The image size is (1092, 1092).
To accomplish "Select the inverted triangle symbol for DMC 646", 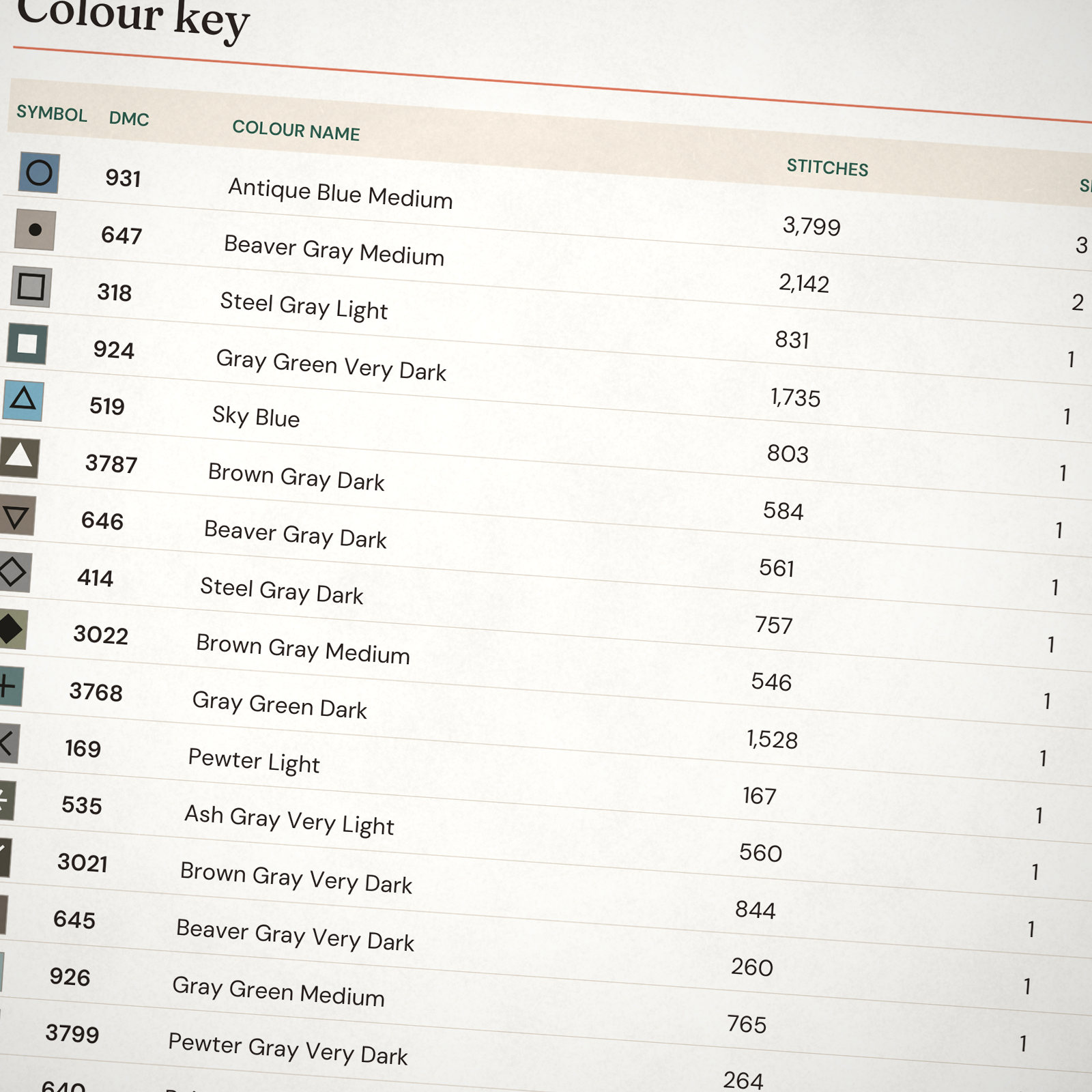I will tap(16, 515).
